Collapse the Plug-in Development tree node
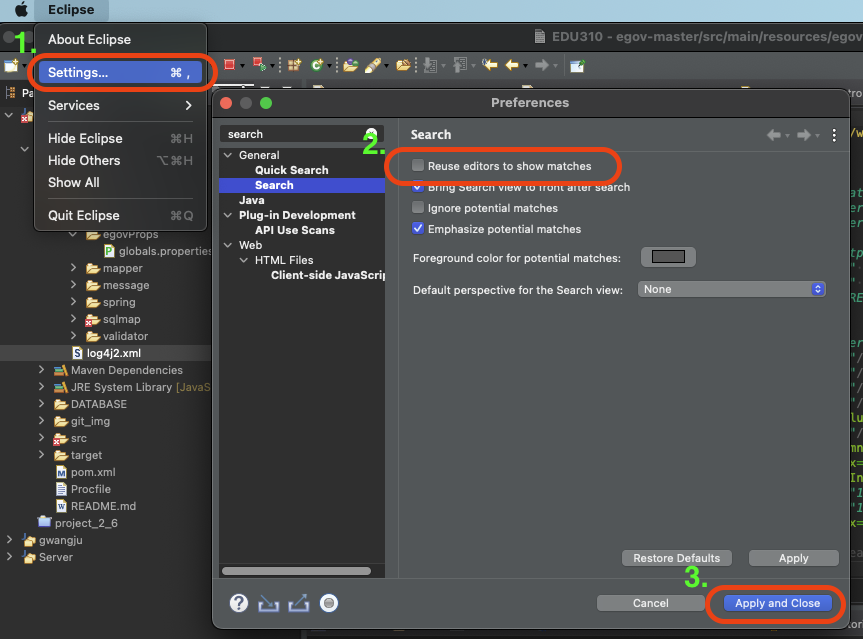863x639 pixels. (x=228, y=215)
